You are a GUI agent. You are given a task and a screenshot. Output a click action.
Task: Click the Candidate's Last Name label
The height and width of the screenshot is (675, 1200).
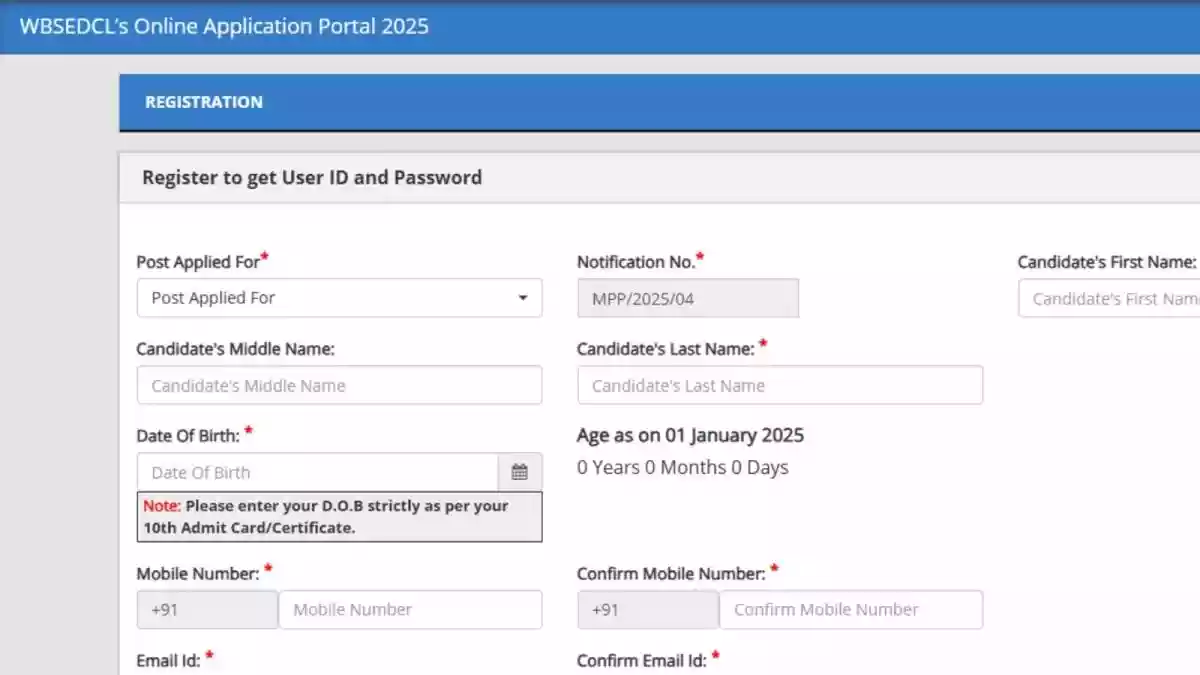(x=665, y=349)
